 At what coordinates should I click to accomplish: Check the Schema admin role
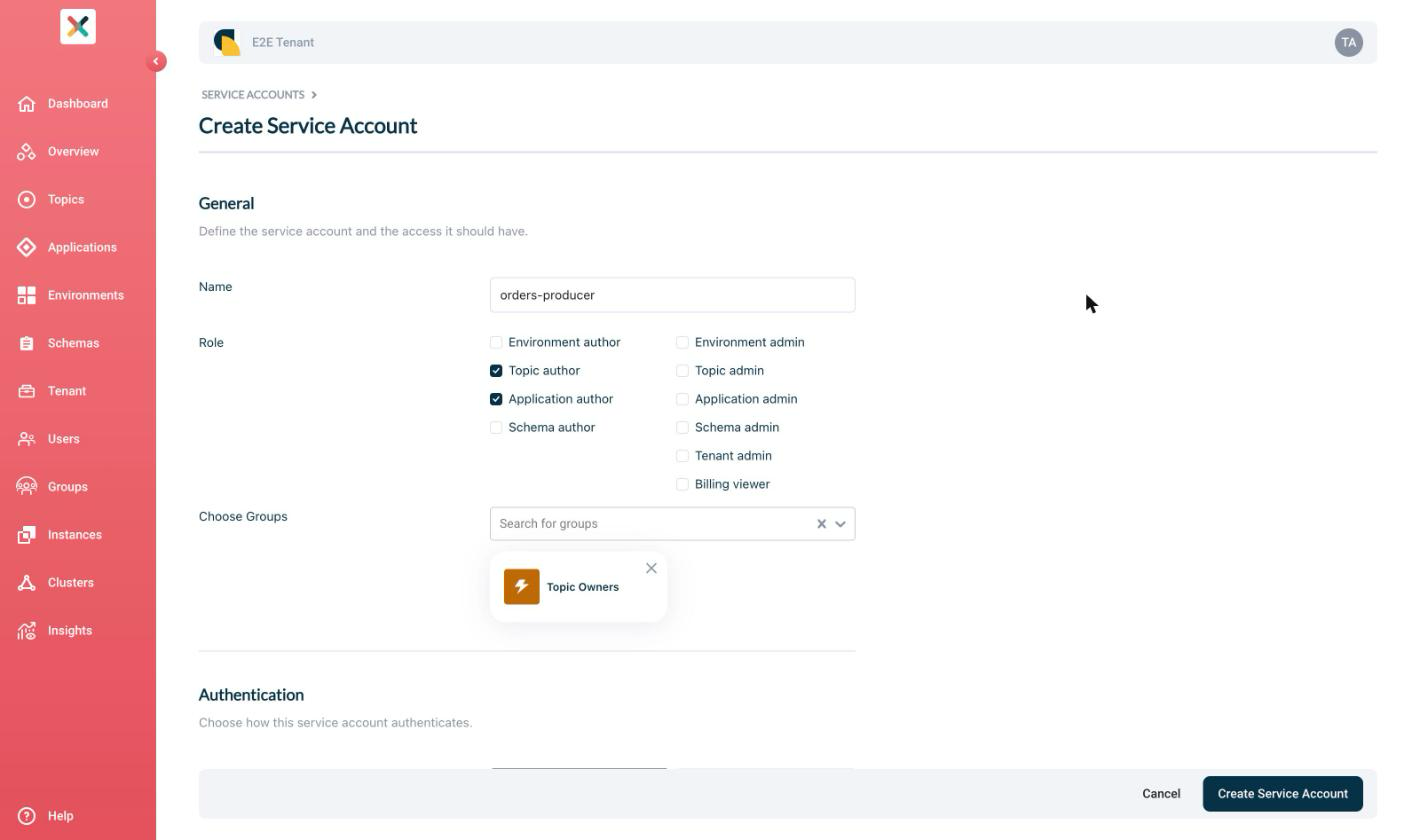click(682, 428)
